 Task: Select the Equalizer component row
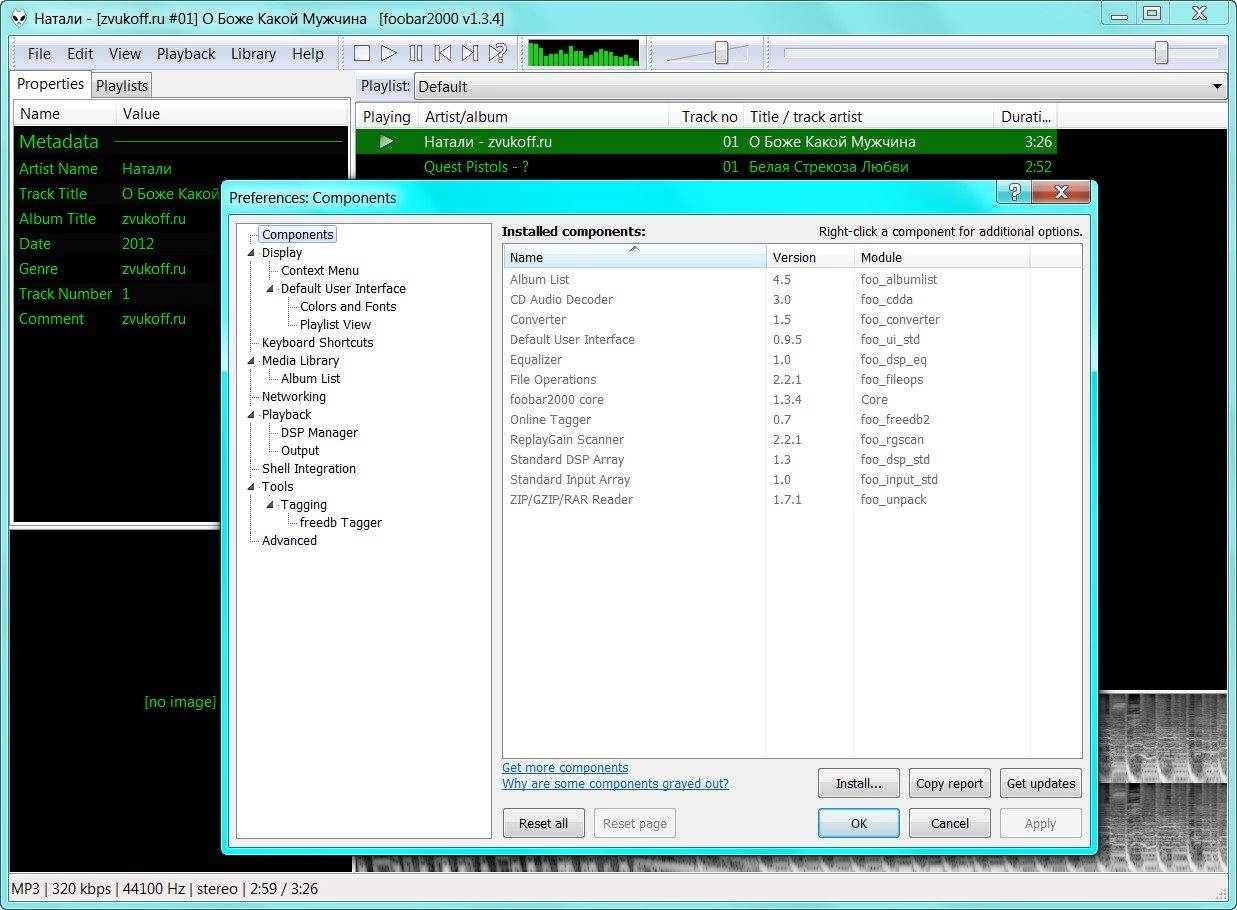(792, 360)
